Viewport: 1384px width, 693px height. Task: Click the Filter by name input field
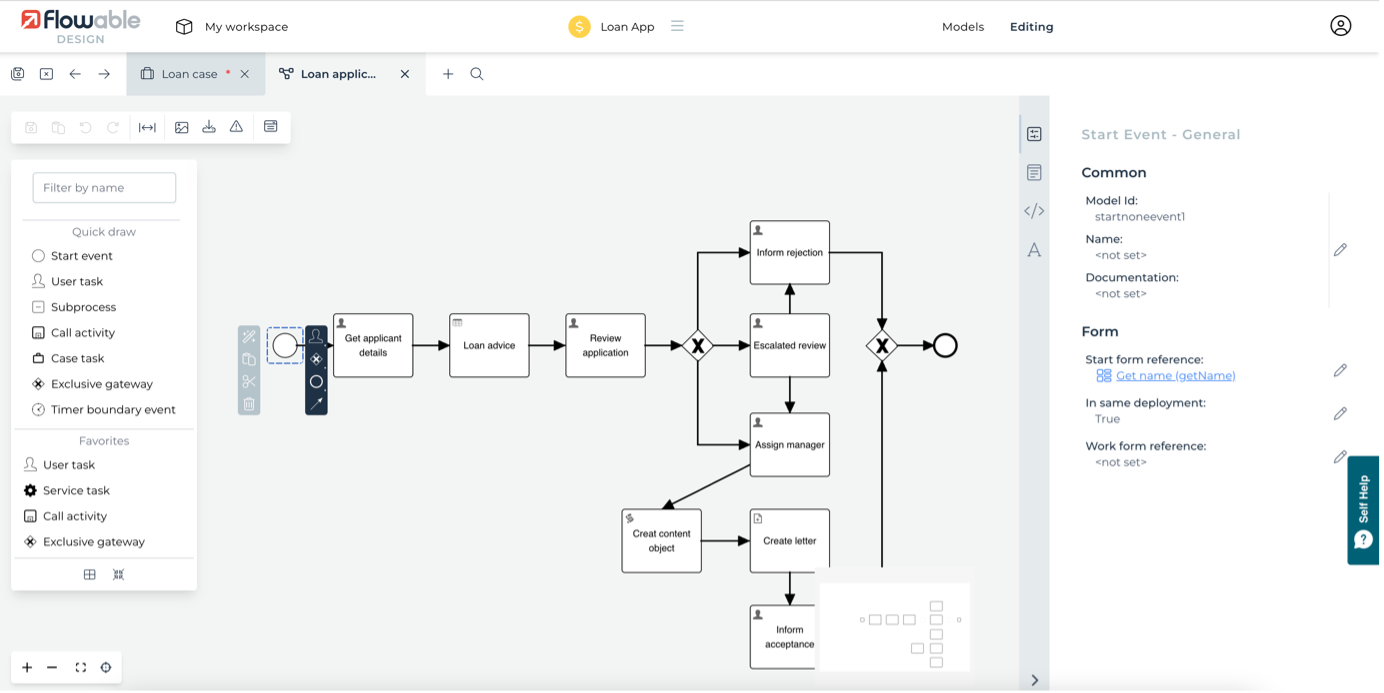(x=104, y=188)
